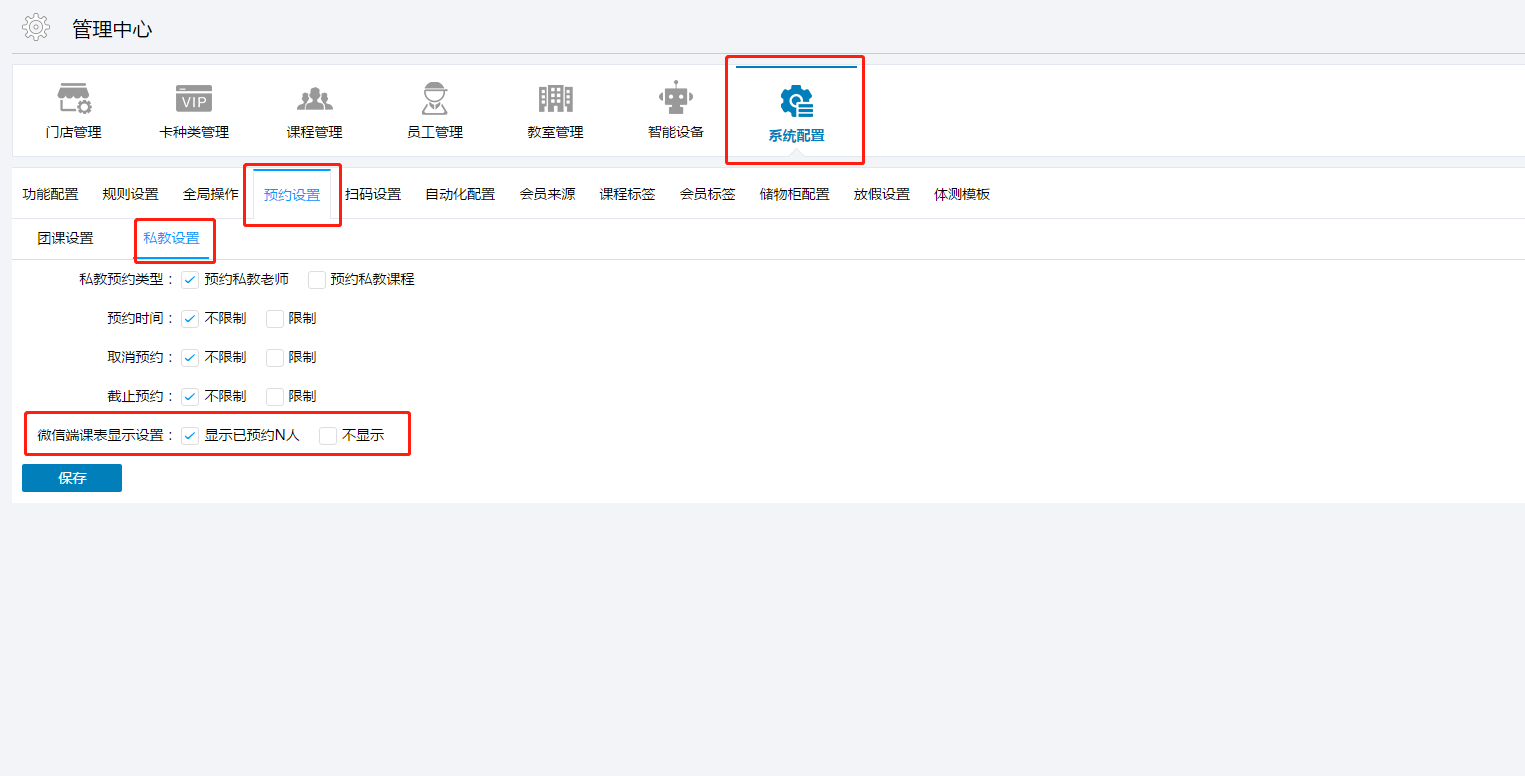
Task: Switch to the 团课设置 tab
Action: coord(65,239)
